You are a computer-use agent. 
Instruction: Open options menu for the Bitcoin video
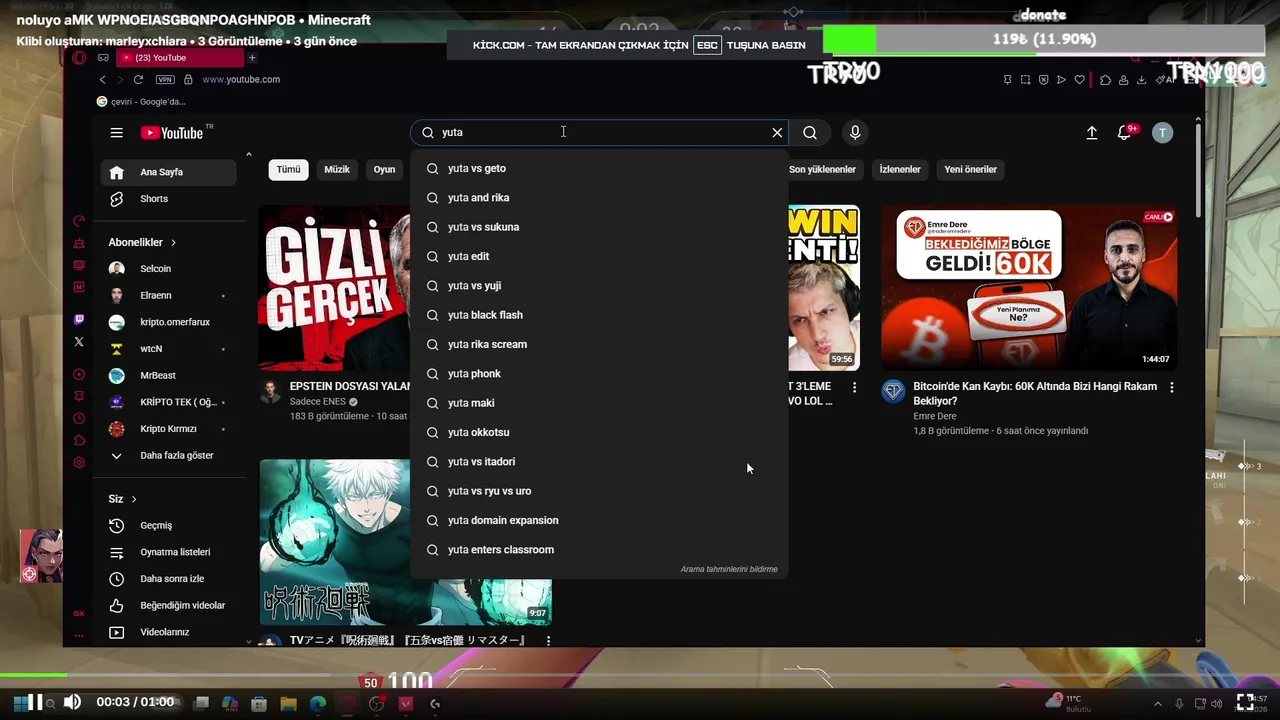point(1172,387)
